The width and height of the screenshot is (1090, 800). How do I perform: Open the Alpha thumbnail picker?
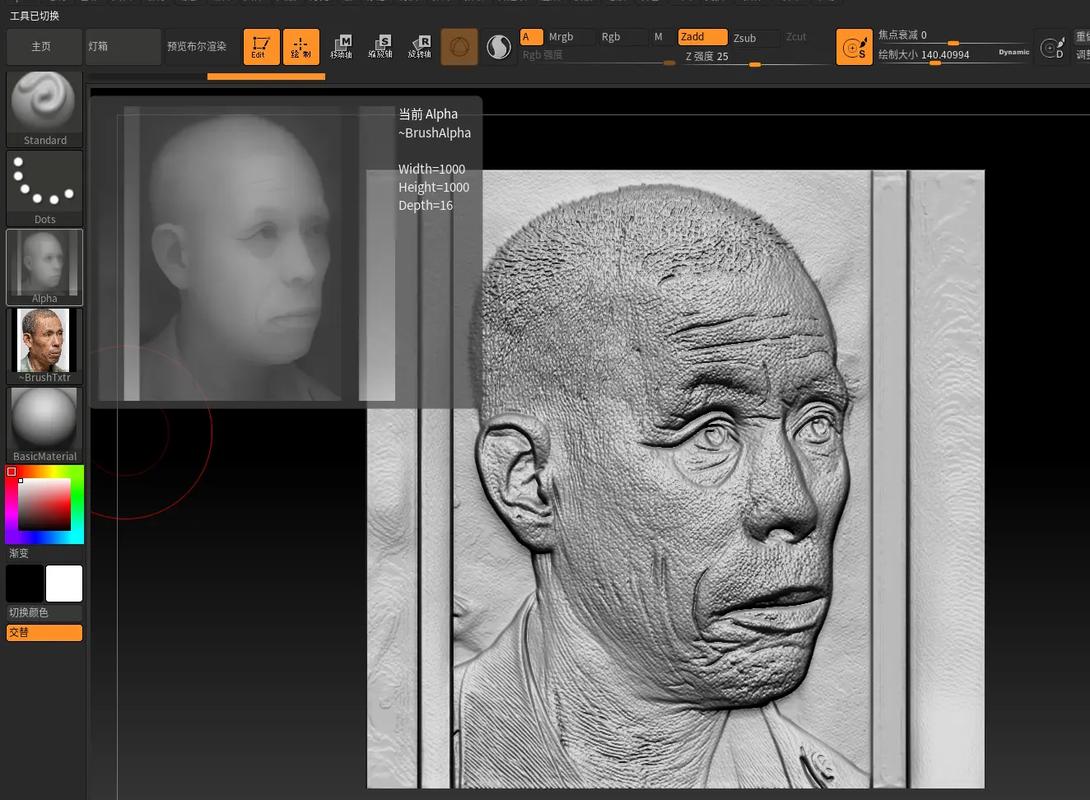click(x=44, y=268)
